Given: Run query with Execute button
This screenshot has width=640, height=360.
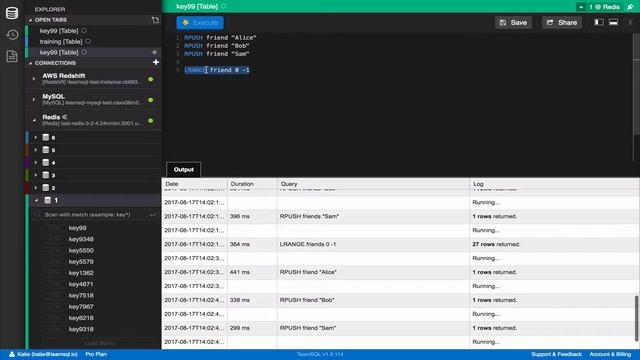Looking at the screenshot, I should [x=200, y=22].
